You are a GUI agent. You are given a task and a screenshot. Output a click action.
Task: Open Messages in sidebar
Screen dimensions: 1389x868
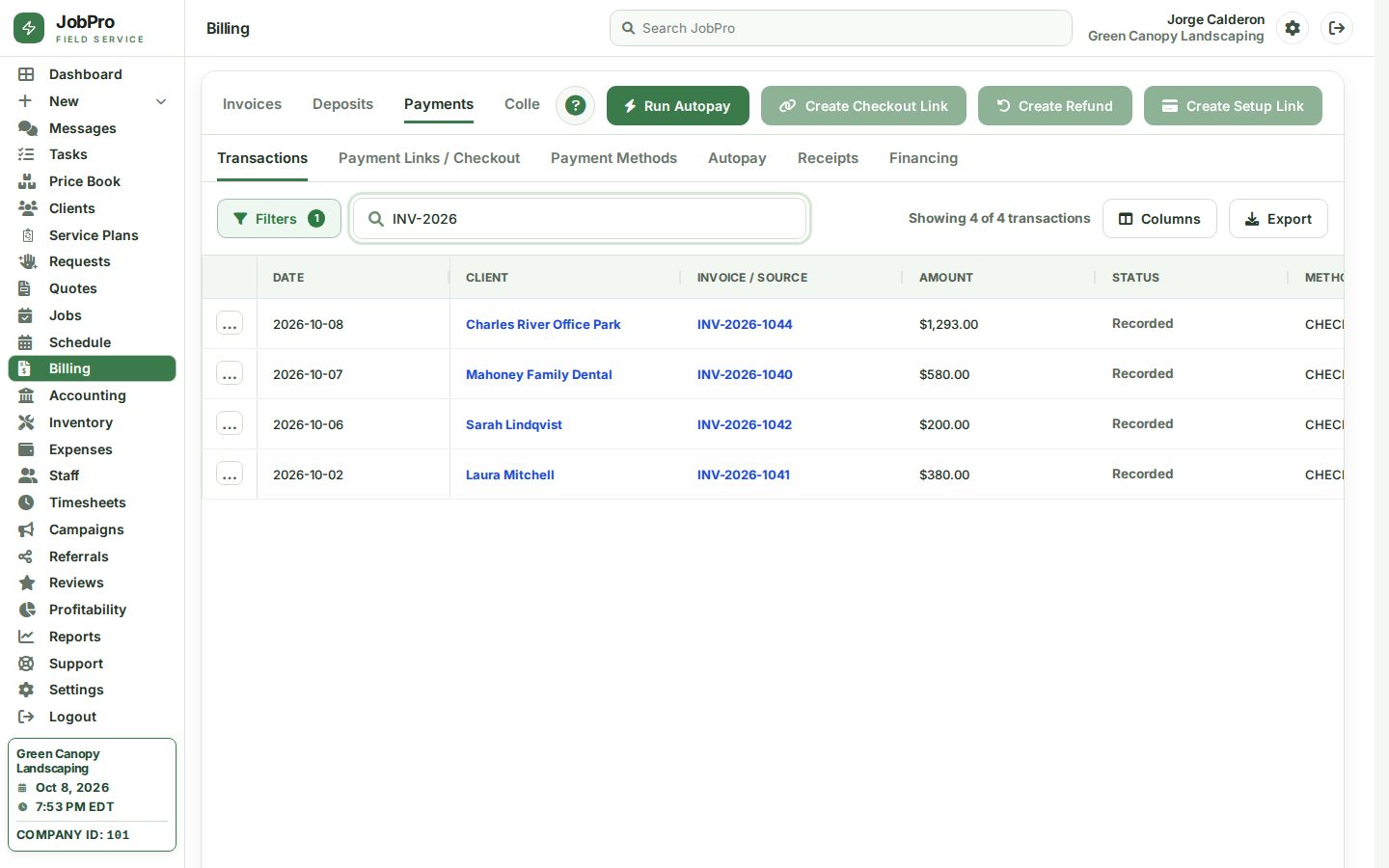point(92,128)
